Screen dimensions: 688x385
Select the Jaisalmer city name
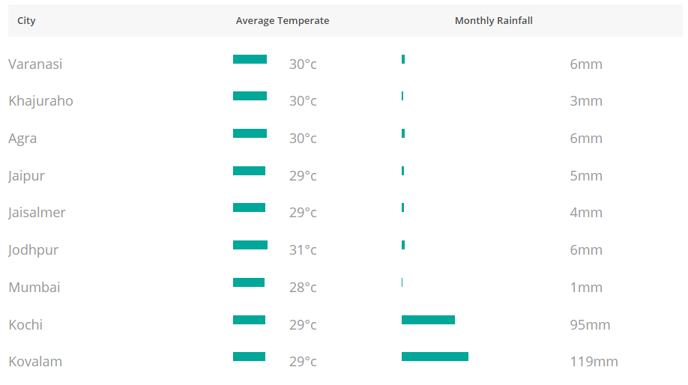[37, 212]
